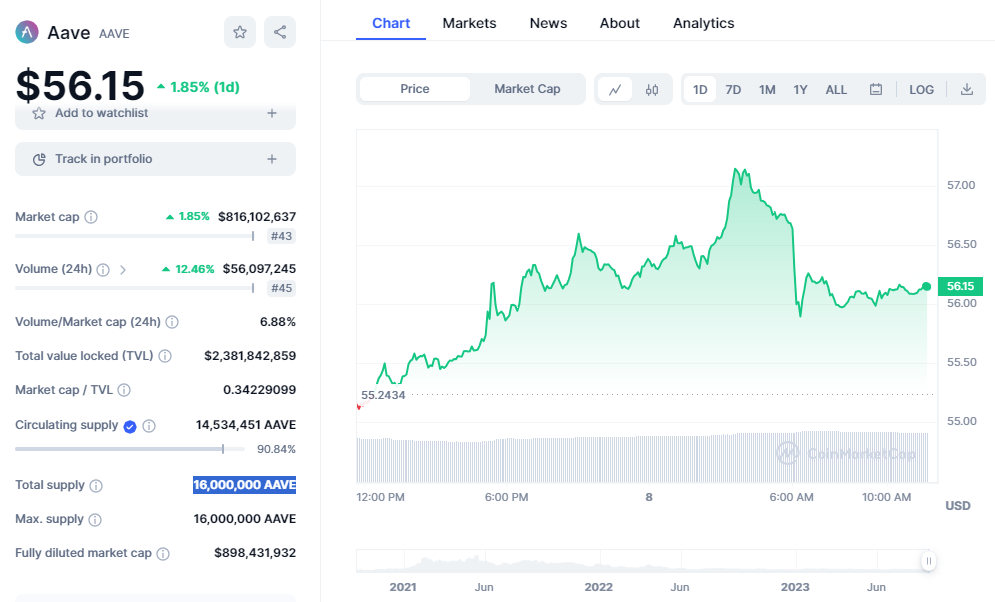The image size is (995, 602).
Task: Click the star icon in Add to watchlist
Action: point(39,113)
